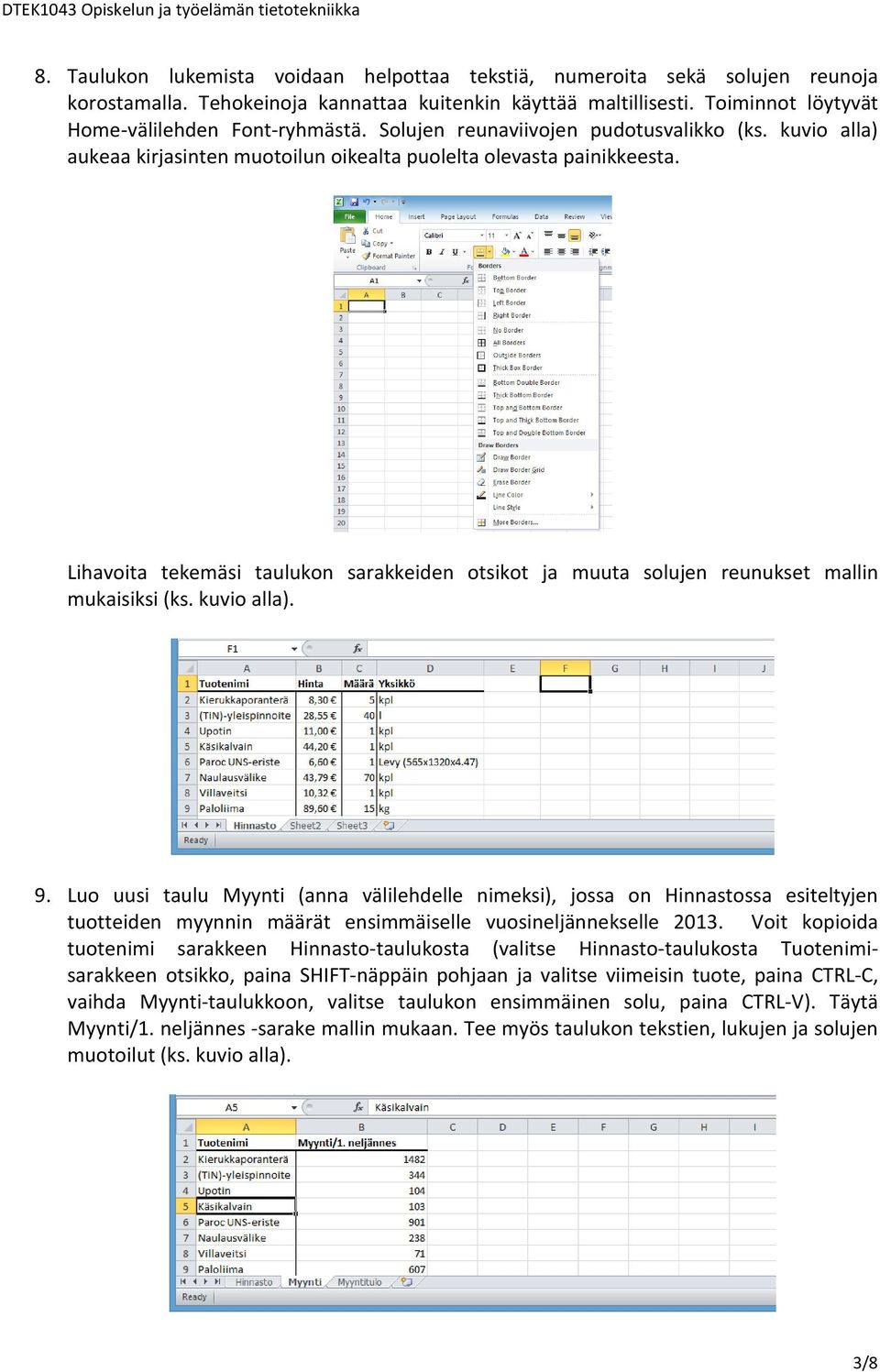The width and height of the screenshot is (880, 1372).
Task: Click the Sheet3 sheet tab
Action: pyautogui.click(x=352, y=826)
